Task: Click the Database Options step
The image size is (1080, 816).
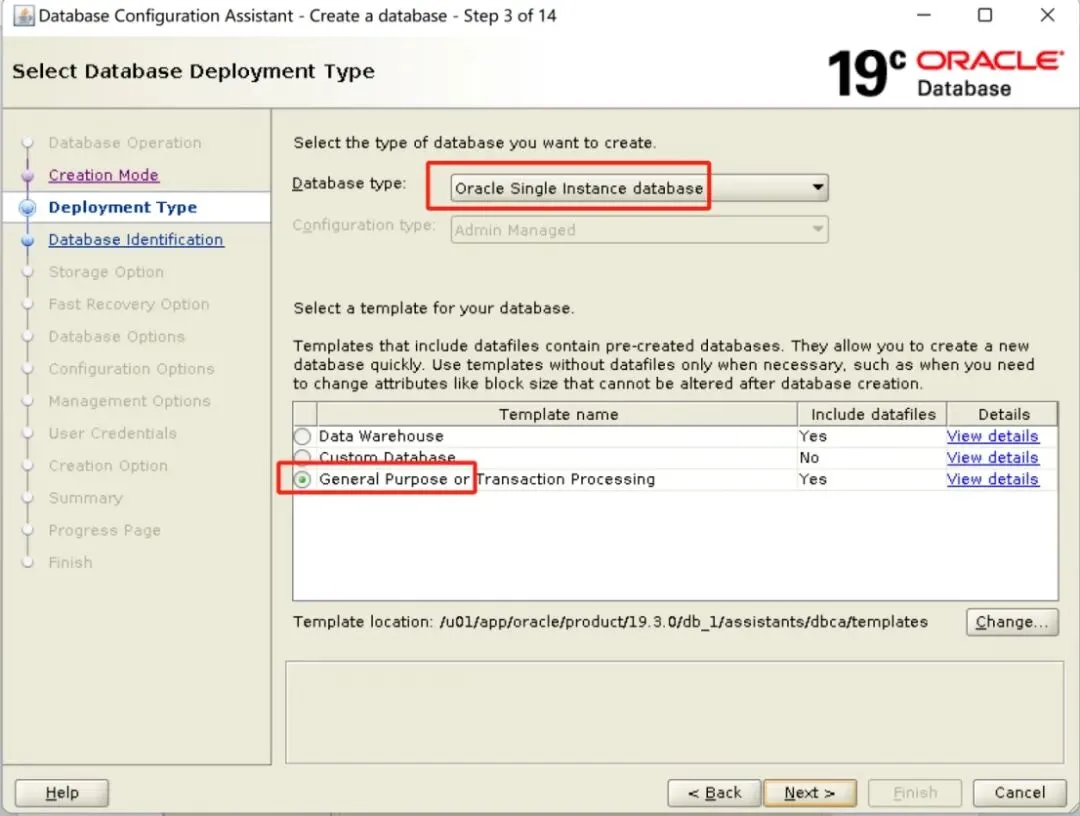Action: [x=116, y=337]
